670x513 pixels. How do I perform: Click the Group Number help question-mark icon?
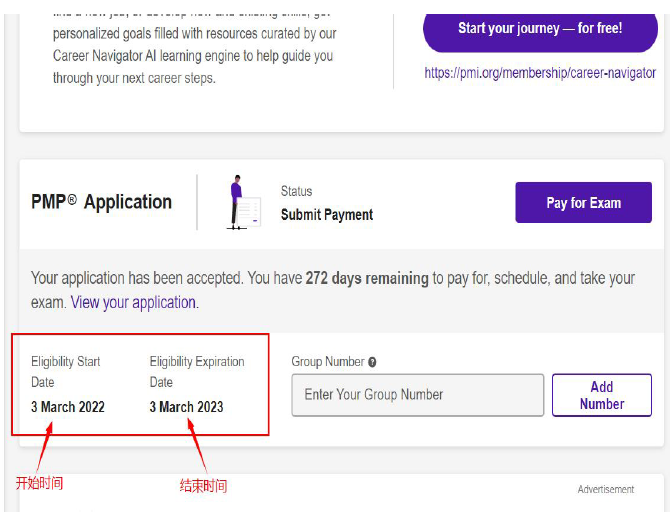click(372, 362)
